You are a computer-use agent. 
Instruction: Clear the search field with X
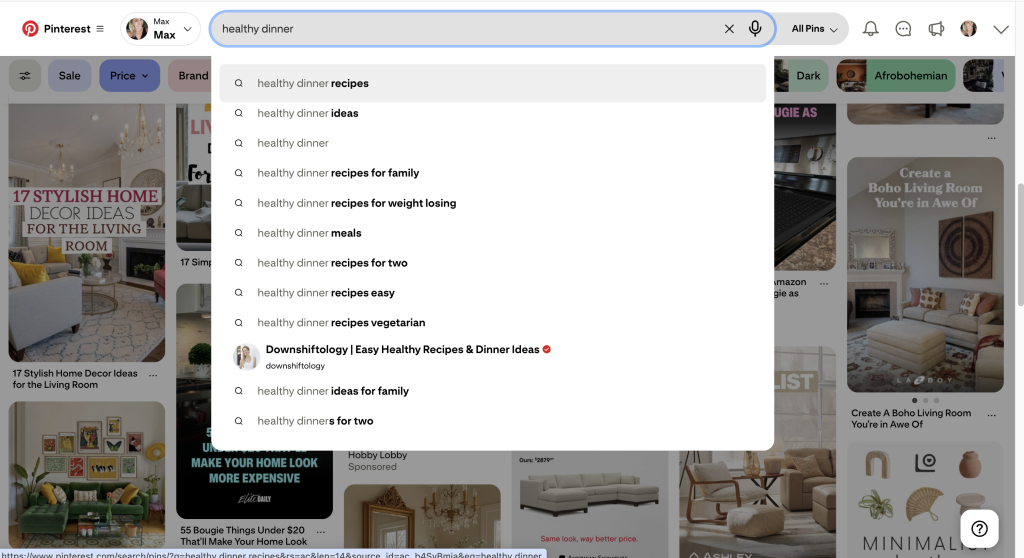click(729, 29)
